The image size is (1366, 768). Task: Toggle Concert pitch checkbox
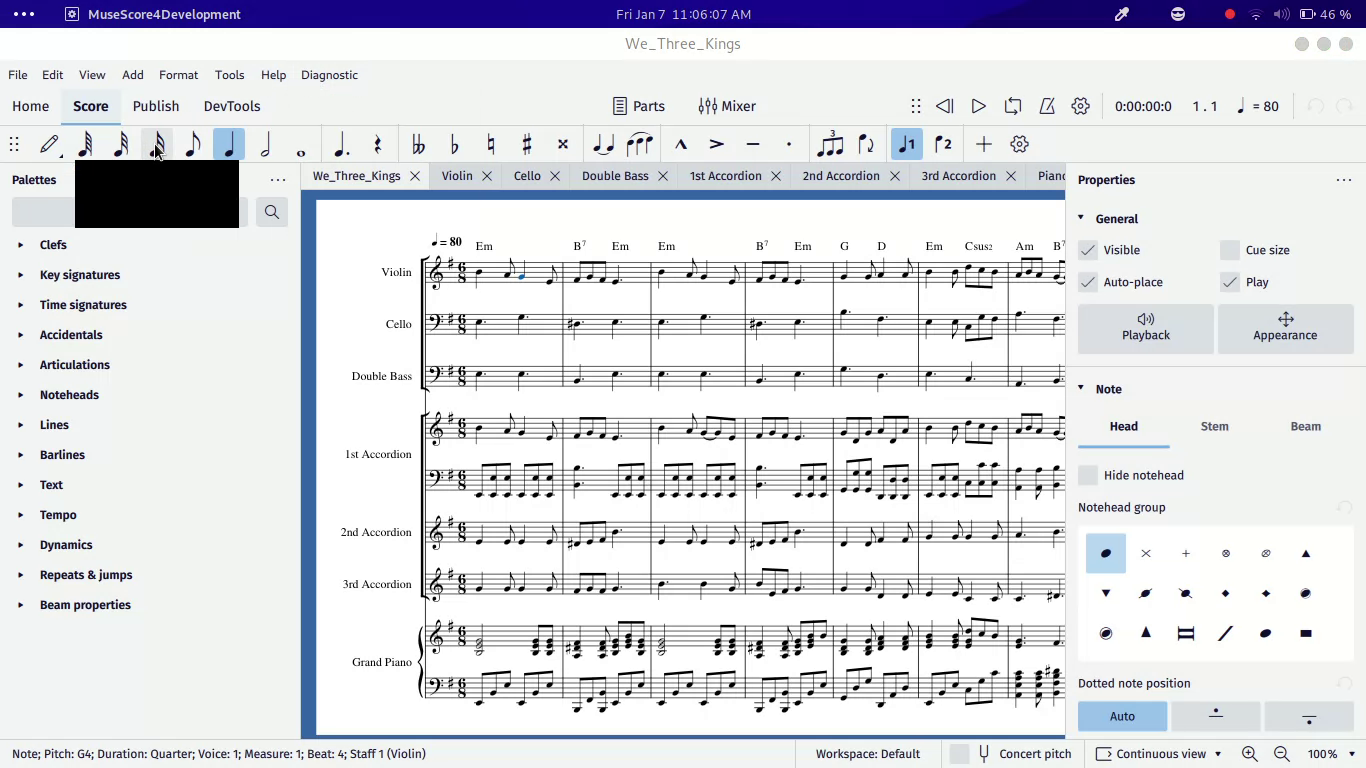960,754
